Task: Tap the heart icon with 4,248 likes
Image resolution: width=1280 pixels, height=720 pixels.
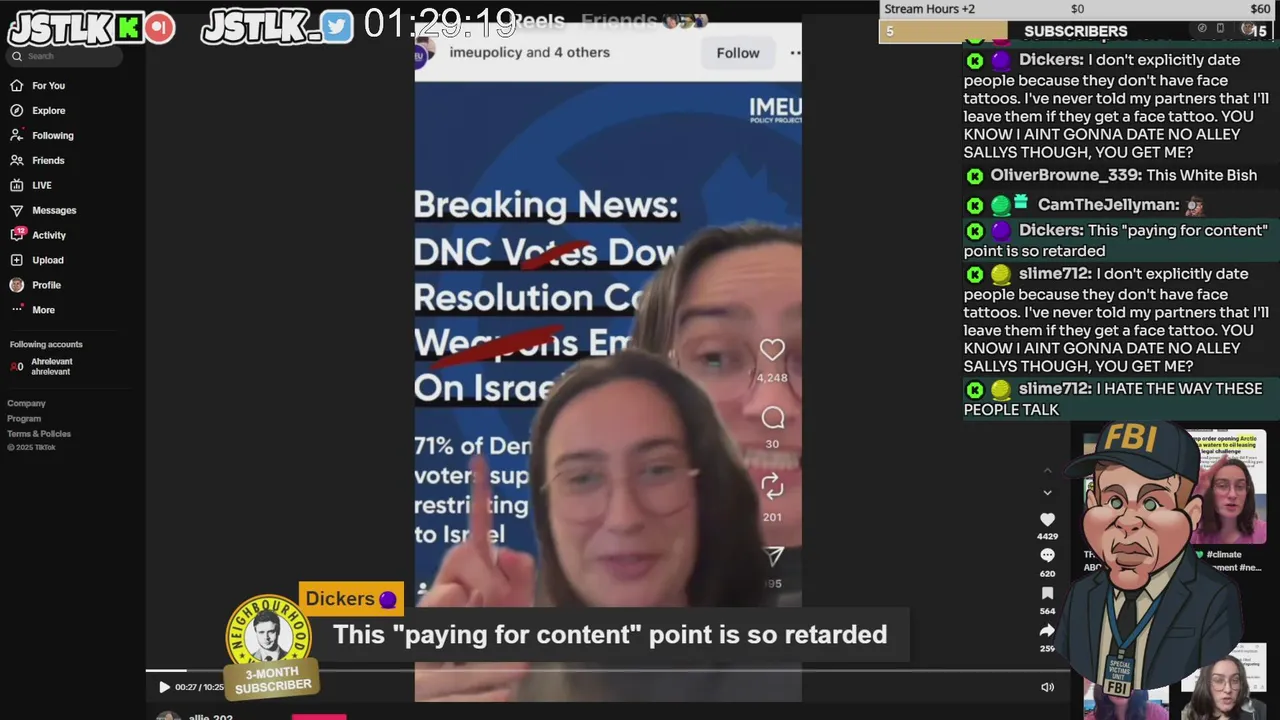Action: click(772, 350)
